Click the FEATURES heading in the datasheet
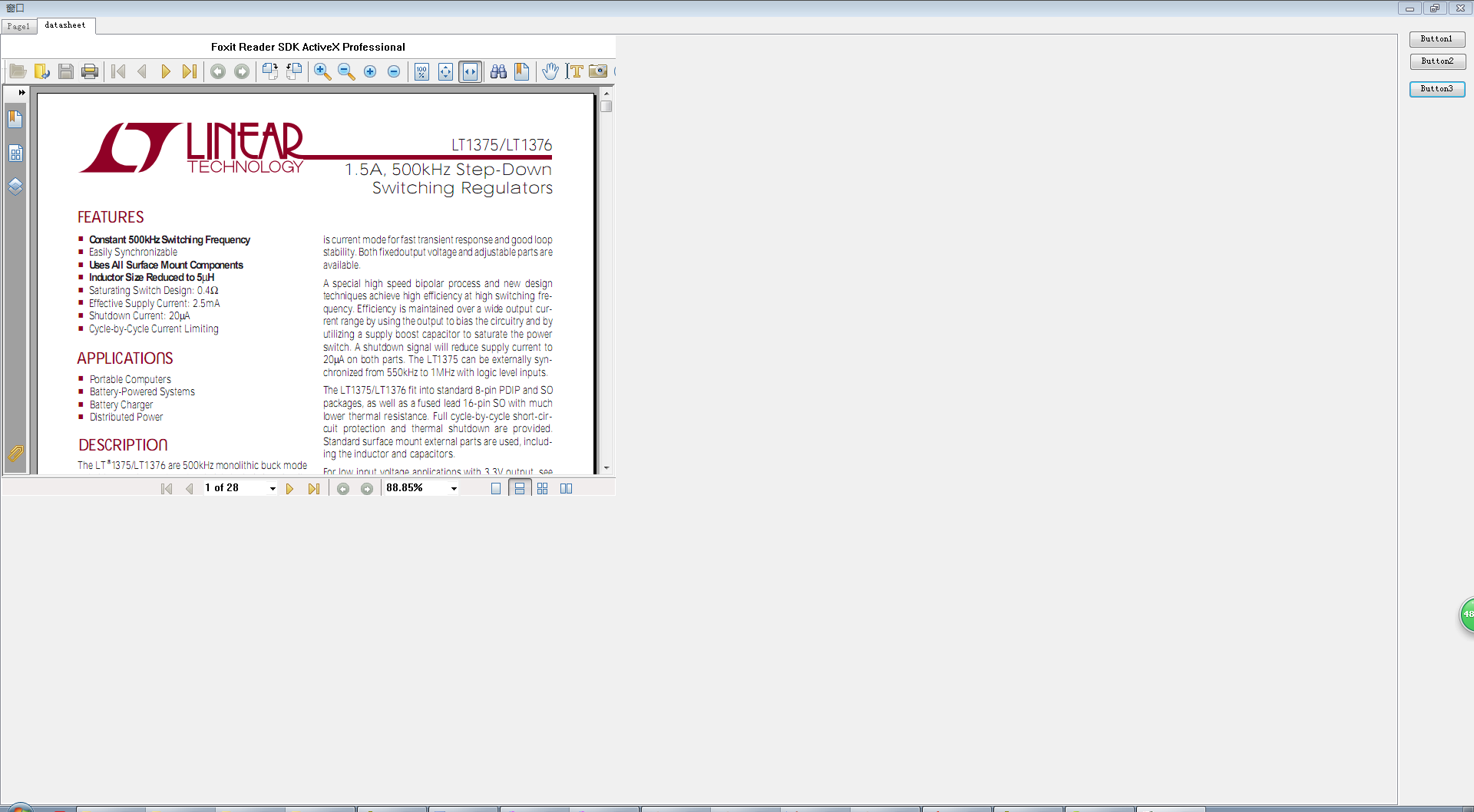The image size is (1474, 812). pyautogui.click(x=111, y=217)
